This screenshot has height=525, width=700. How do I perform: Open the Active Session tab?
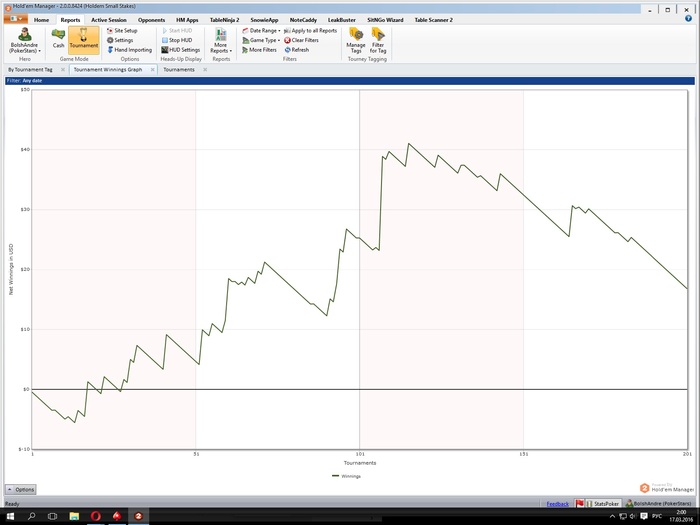click(108, 20)
